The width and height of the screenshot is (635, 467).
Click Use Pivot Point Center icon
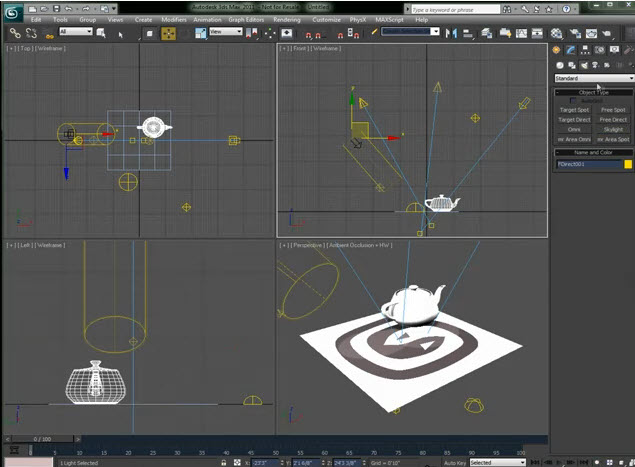coord(251,33)
